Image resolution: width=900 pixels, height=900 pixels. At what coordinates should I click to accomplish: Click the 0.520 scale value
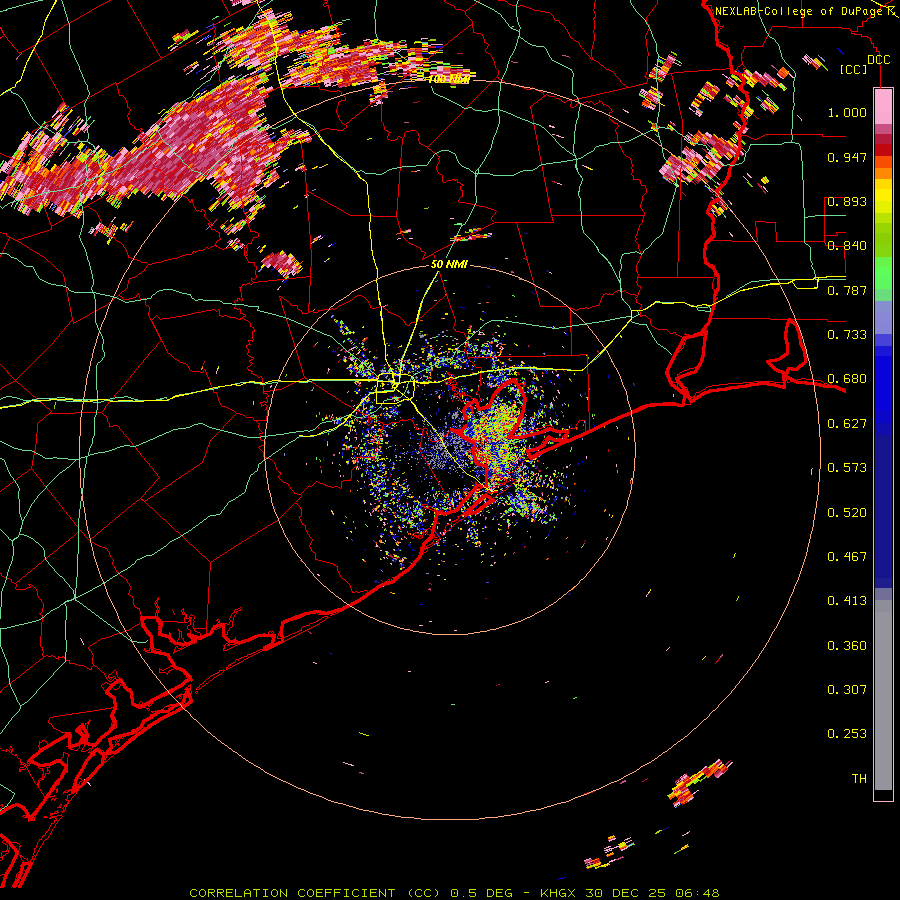click(847, 513)
